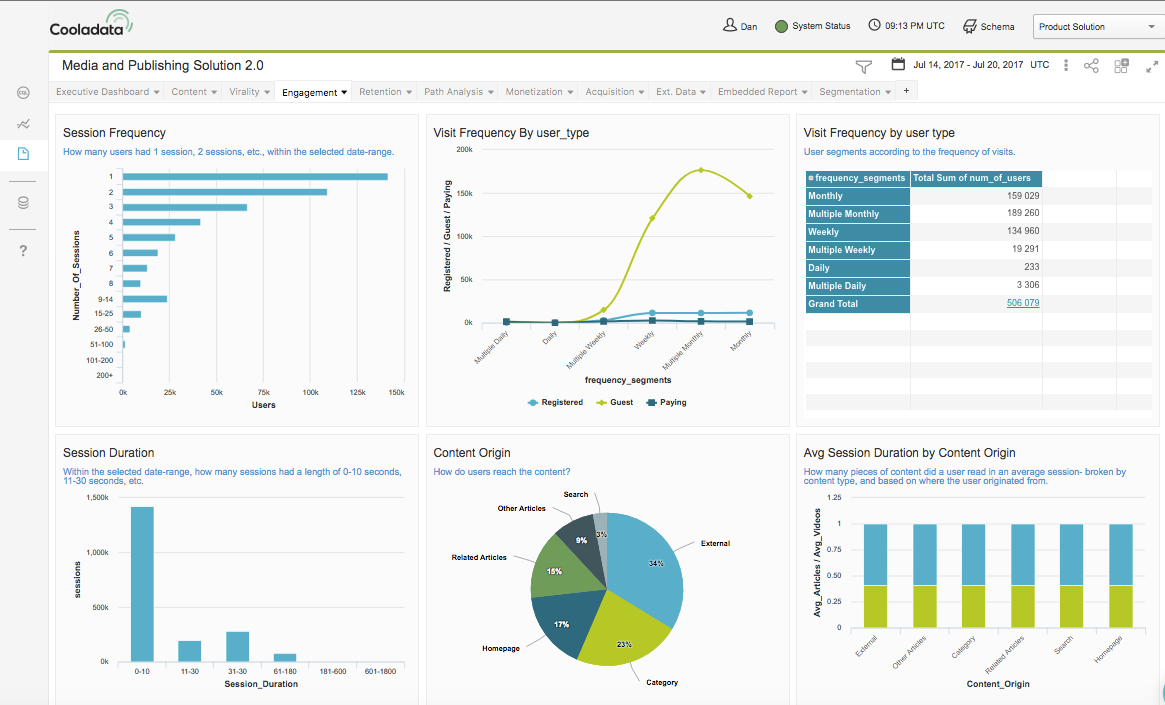Expand the Content tab dropdown arrow
The image size is (1165, 705).
(214, 92)
